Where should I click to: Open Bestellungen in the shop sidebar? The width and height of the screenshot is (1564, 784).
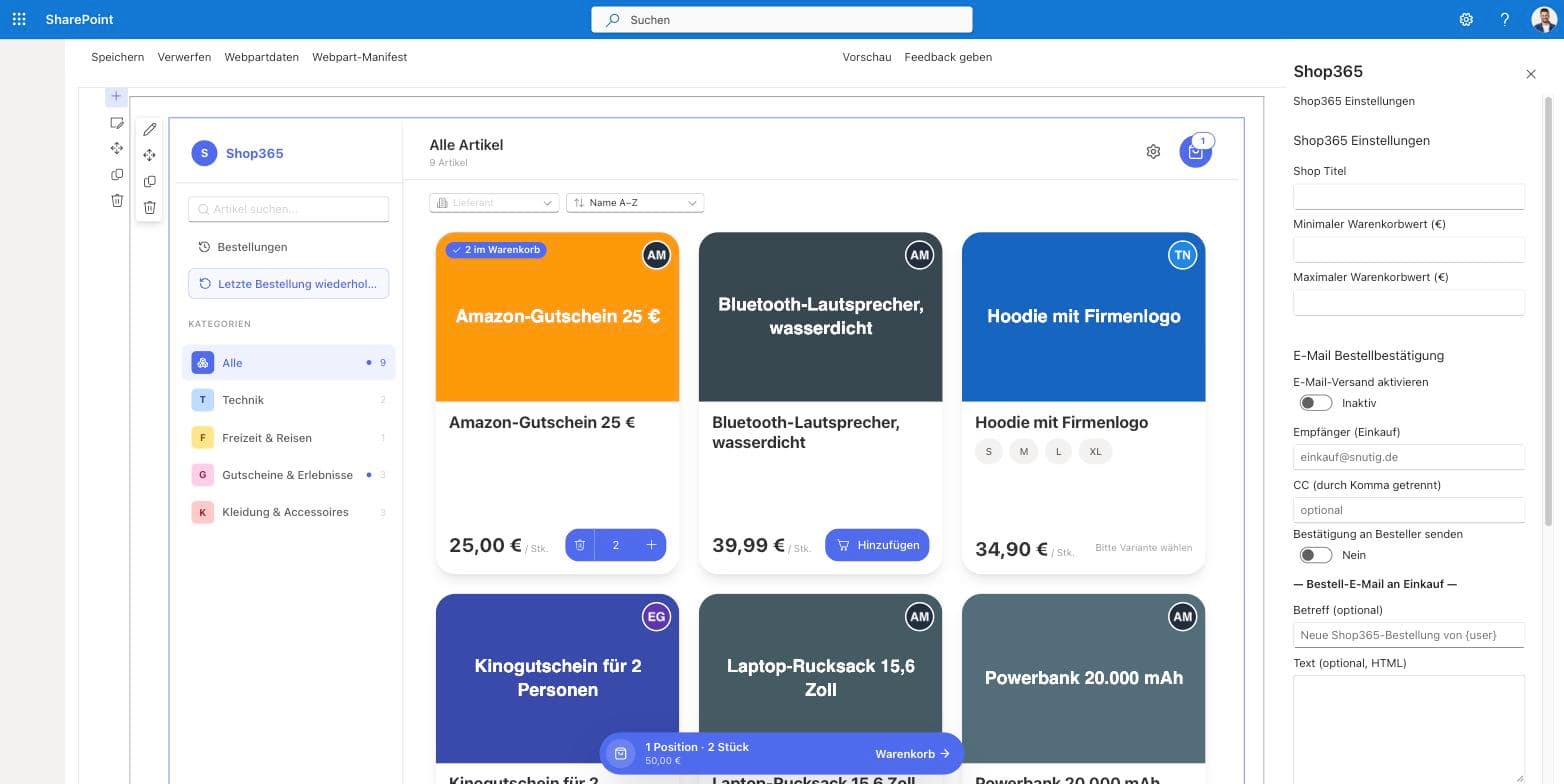point(288,247)
